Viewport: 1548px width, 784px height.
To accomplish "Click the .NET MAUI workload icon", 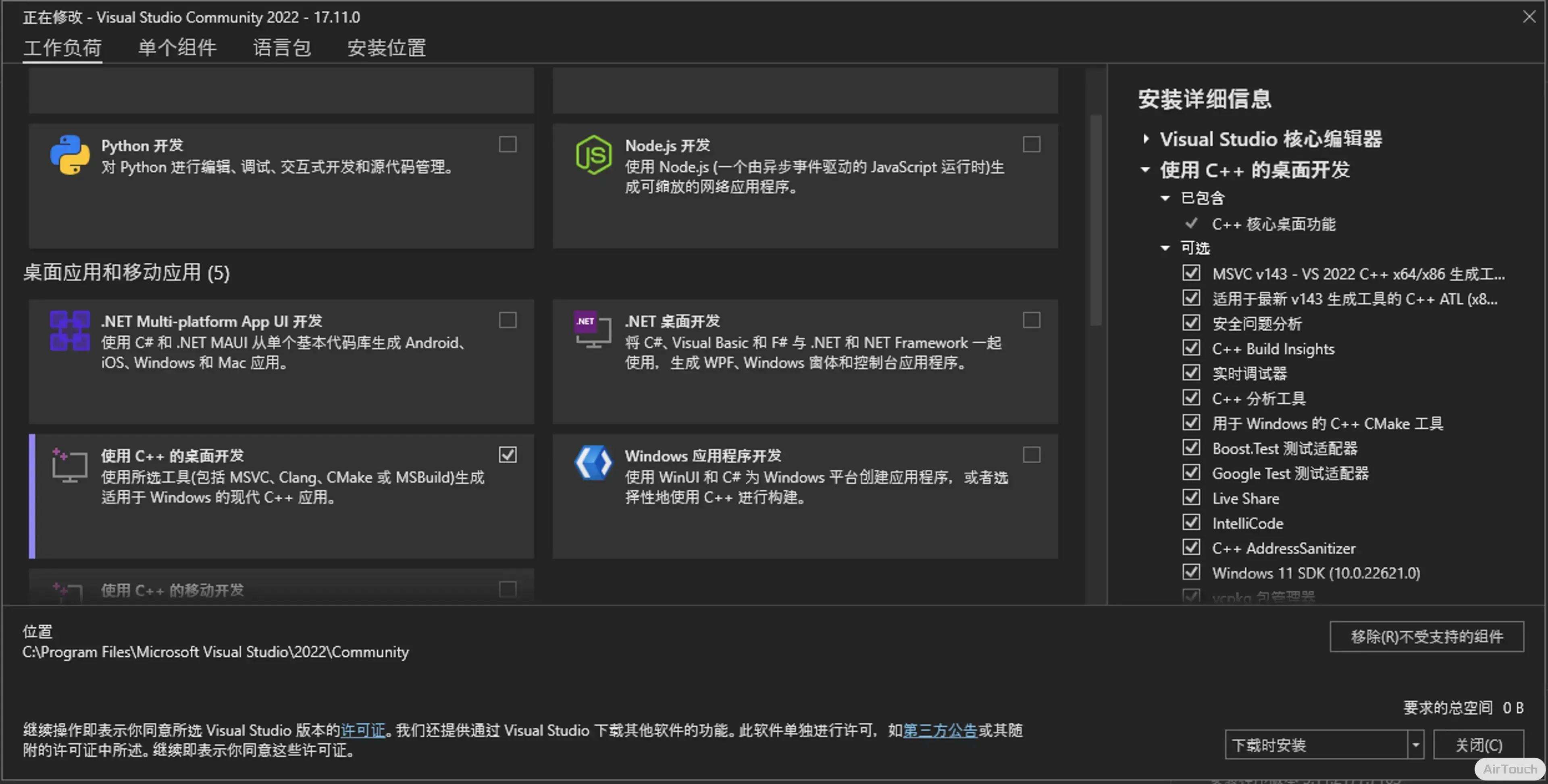I will [70, 330].
